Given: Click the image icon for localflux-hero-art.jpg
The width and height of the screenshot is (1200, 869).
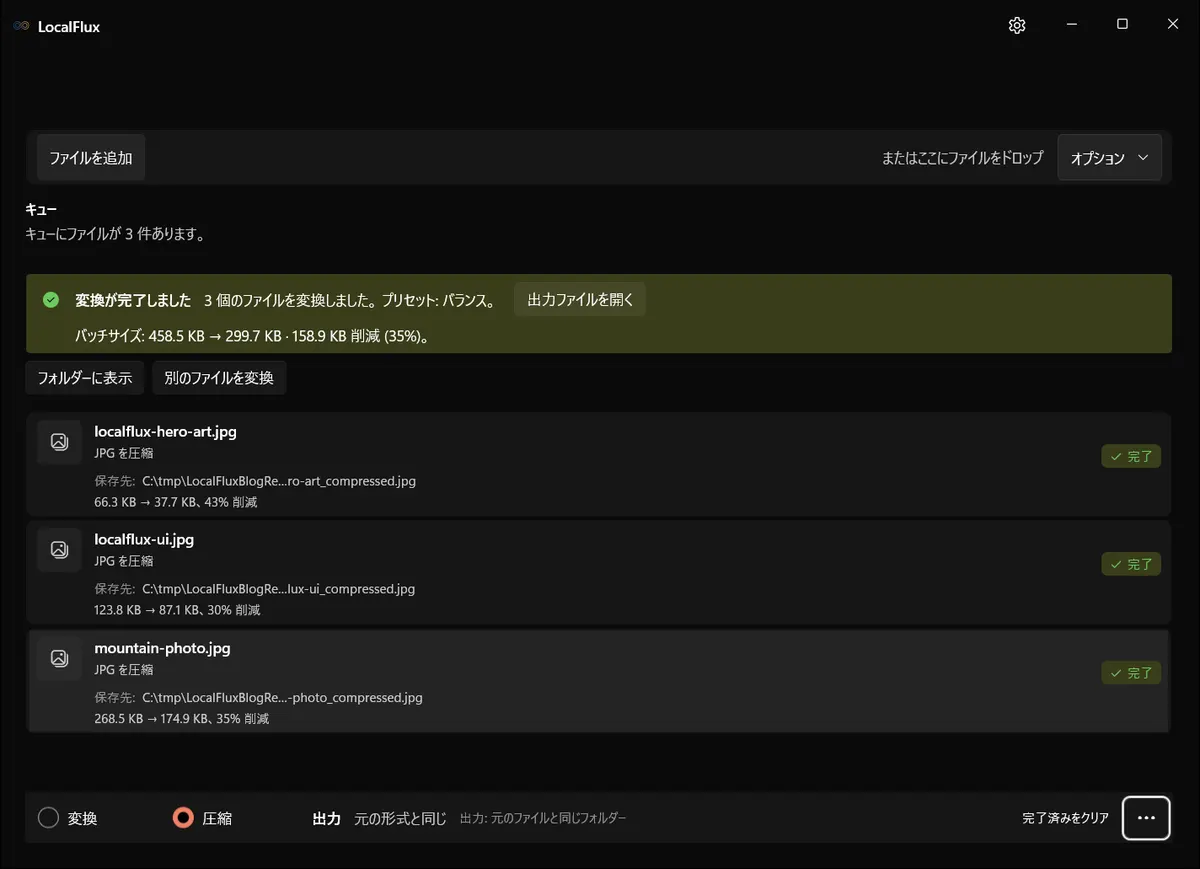Looking at the screenshot, I should click(x=59, y=442).
